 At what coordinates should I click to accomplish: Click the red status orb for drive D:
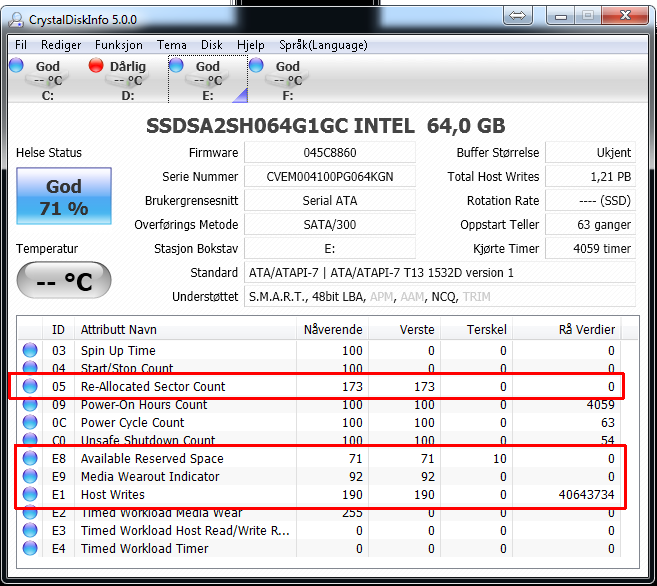click(x=96, y=65)
